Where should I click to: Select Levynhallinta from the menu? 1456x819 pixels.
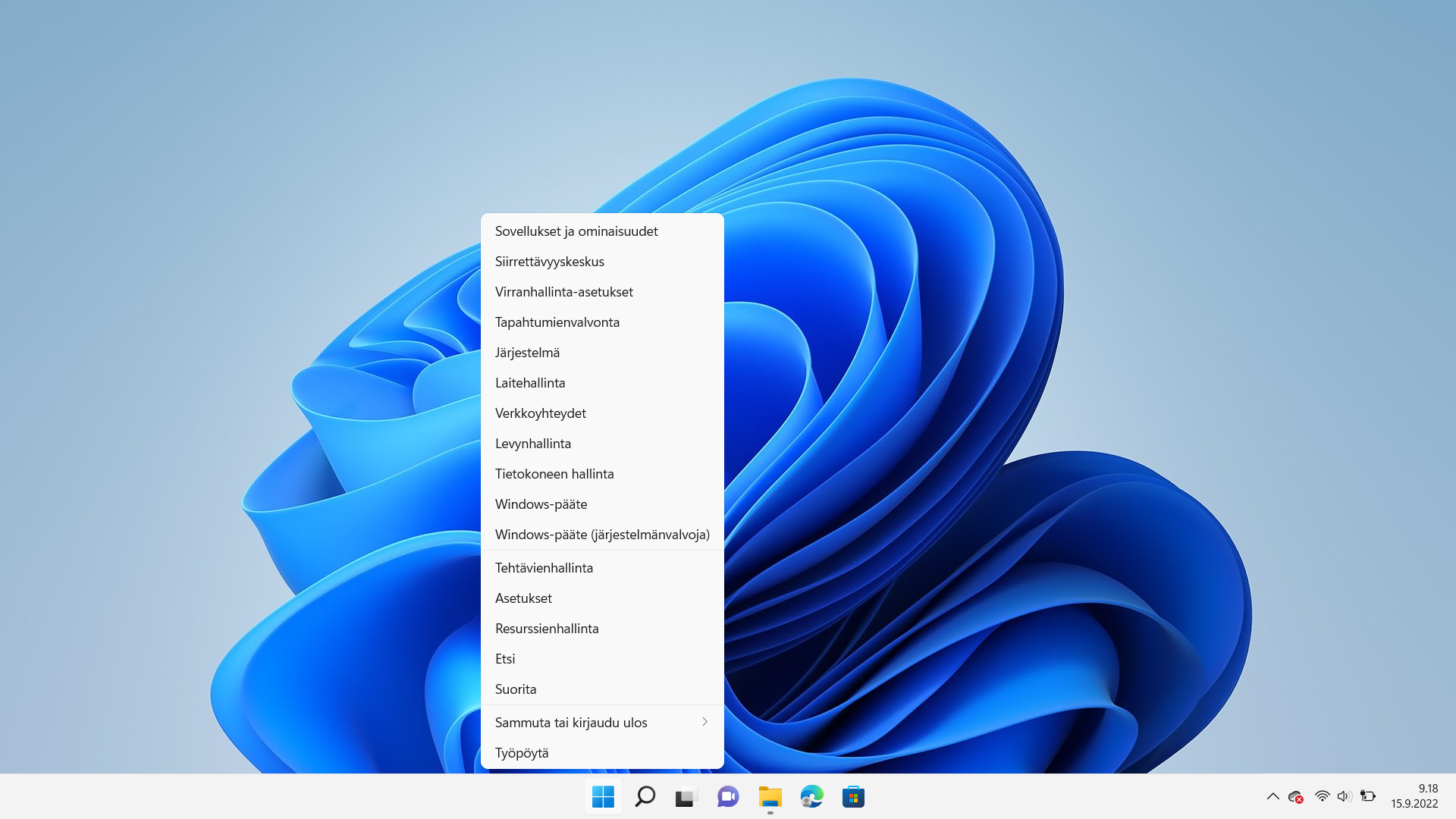pos(533,443)
